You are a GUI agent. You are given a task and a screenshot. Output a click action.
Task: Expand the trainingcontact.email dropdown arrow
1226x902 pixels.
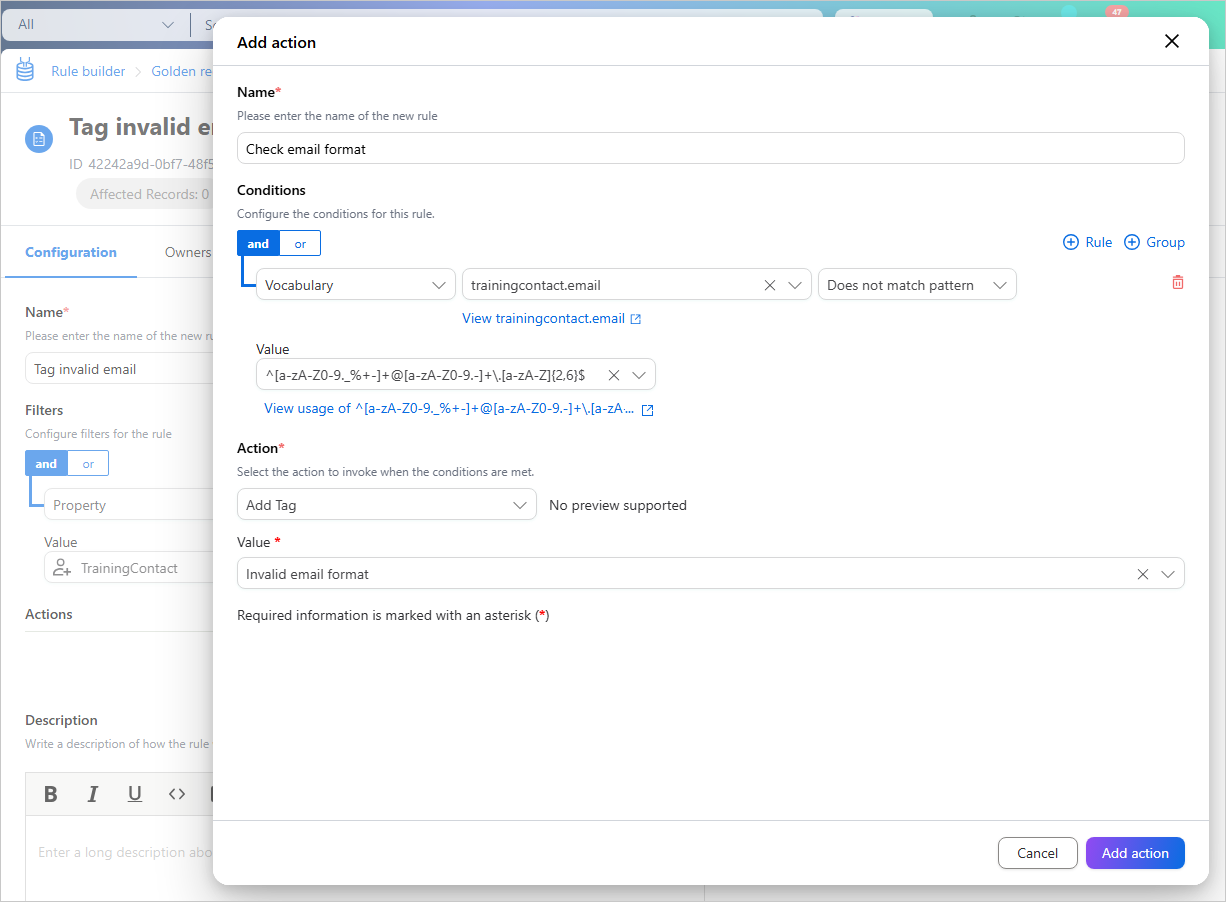(x=795, y=285)
